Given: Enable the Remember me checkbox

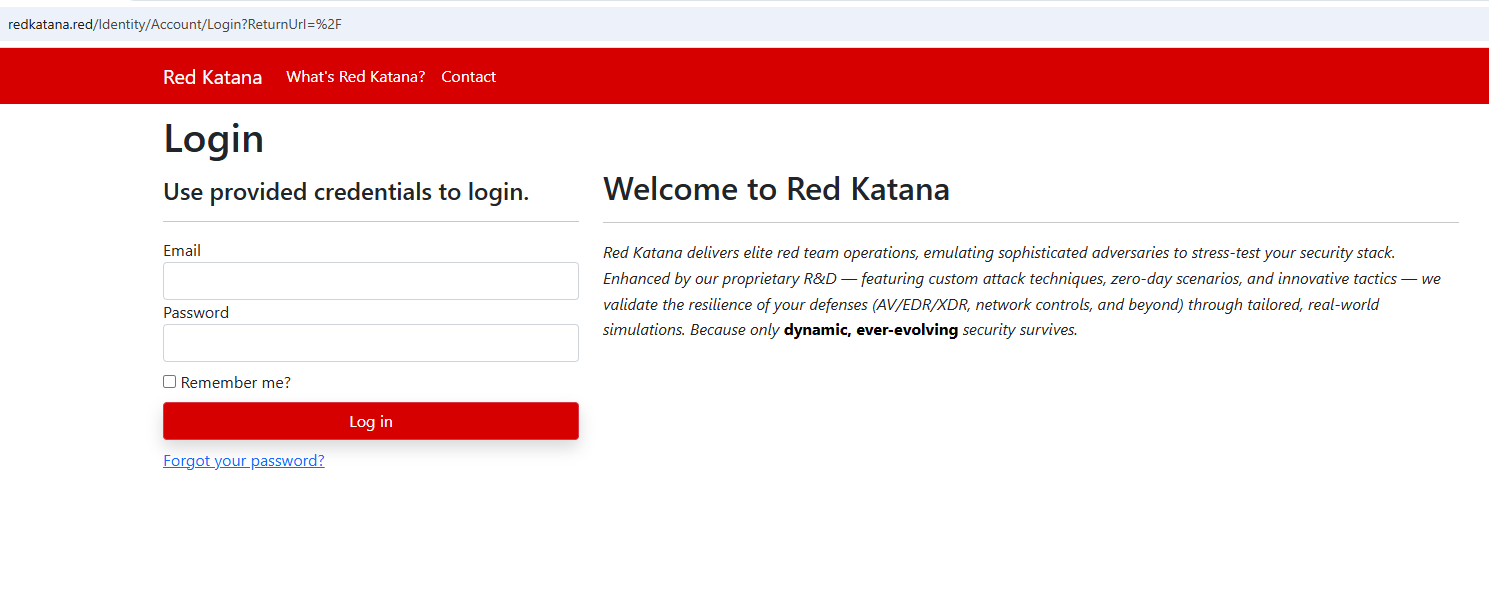Looking at the screenshot, I should pos(169,381).
